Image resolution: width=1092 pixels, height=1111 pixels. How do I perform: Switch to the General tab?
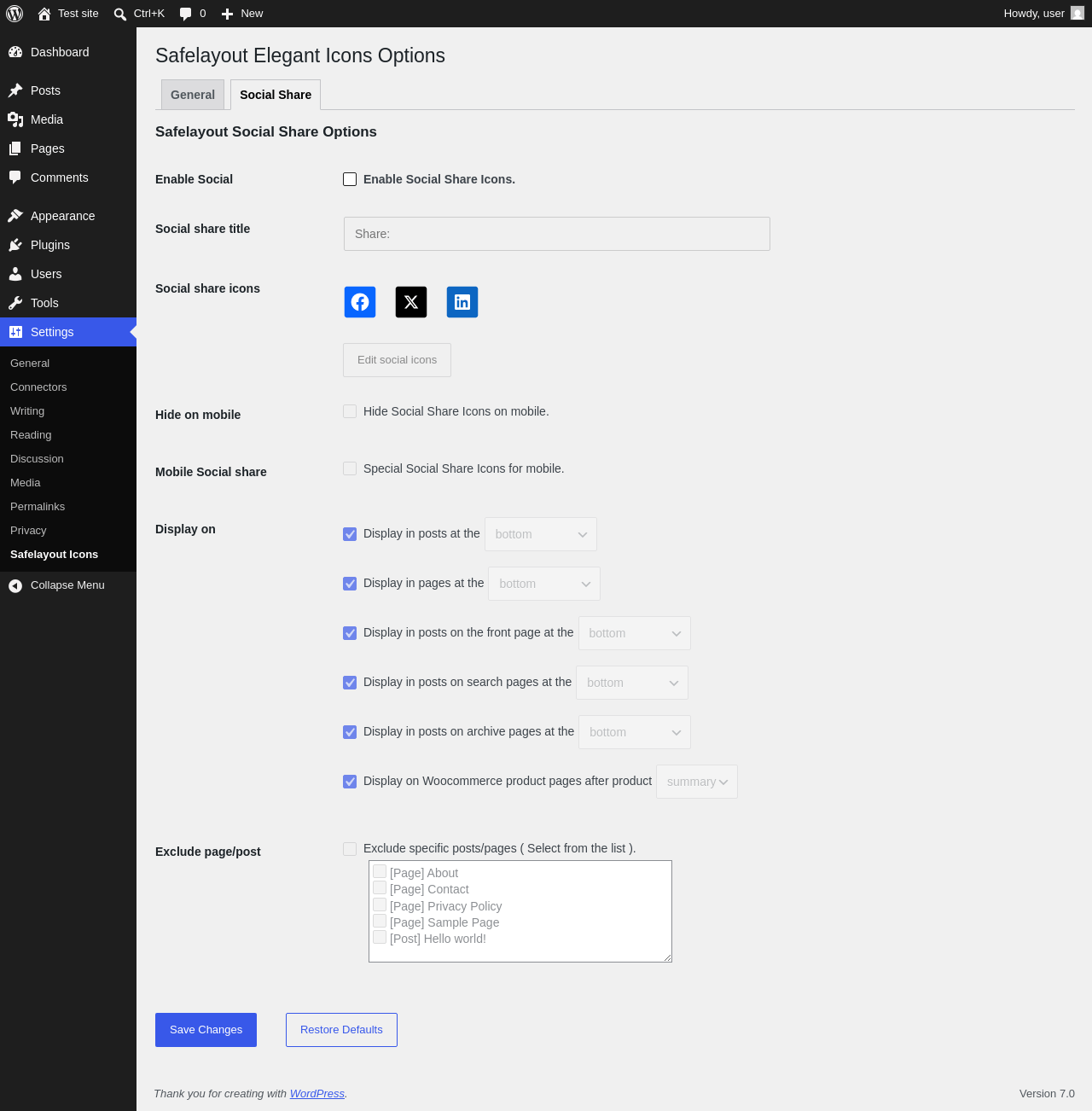coord(193,95)
